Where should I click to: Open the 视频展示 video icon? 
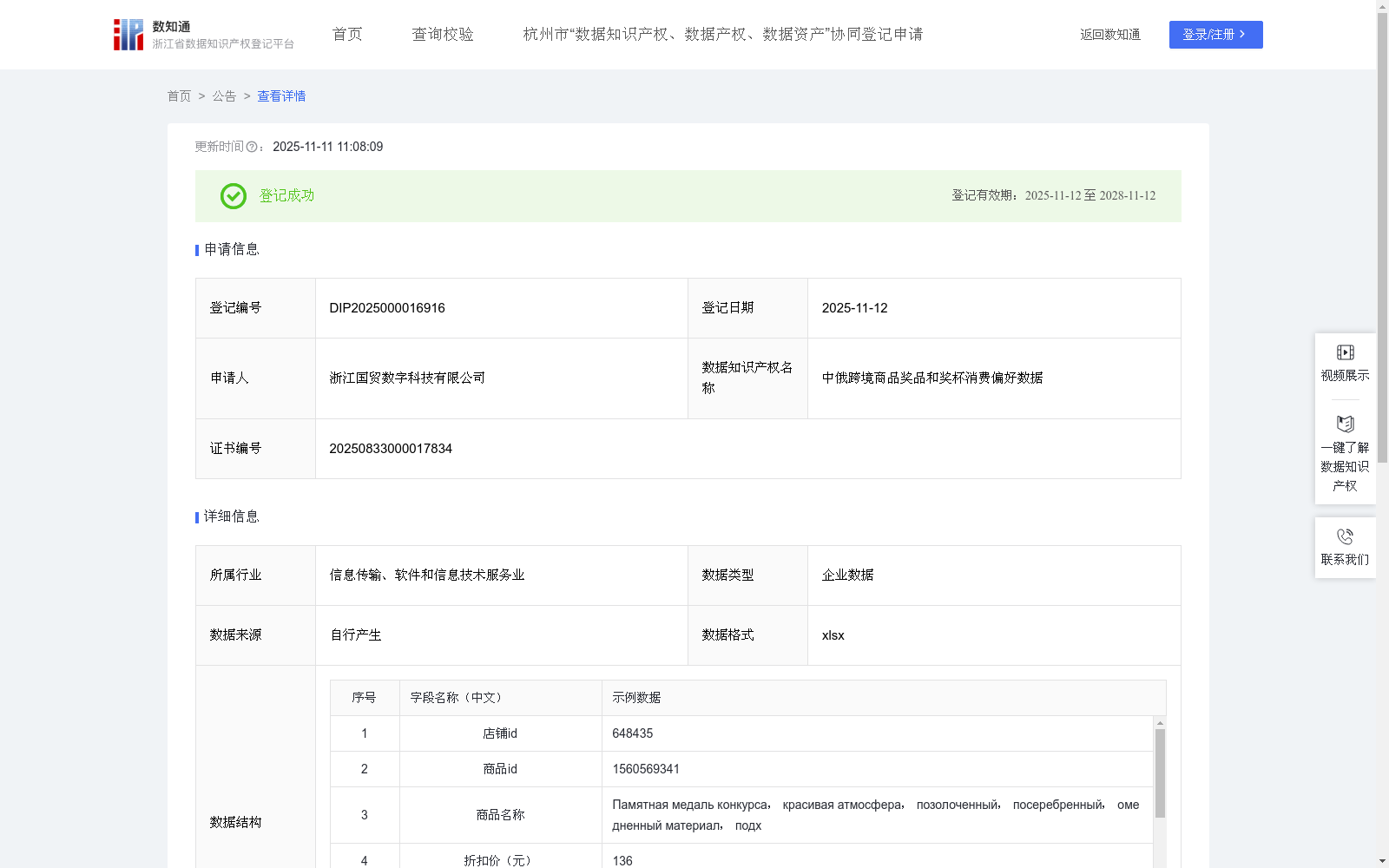tap(1345, 352)
